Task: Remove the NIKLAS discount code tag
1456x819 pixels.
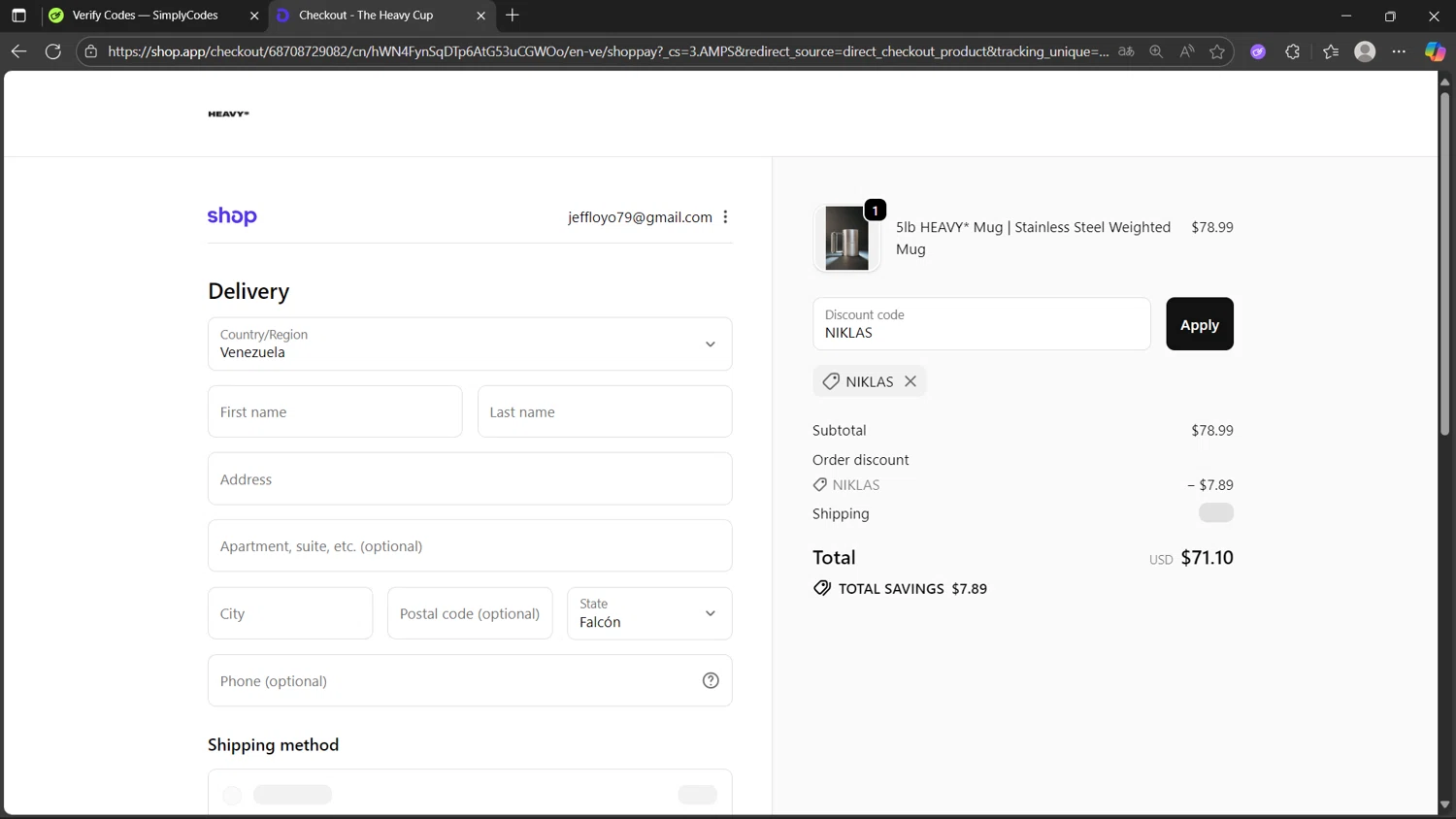Action: pos(910,381)
